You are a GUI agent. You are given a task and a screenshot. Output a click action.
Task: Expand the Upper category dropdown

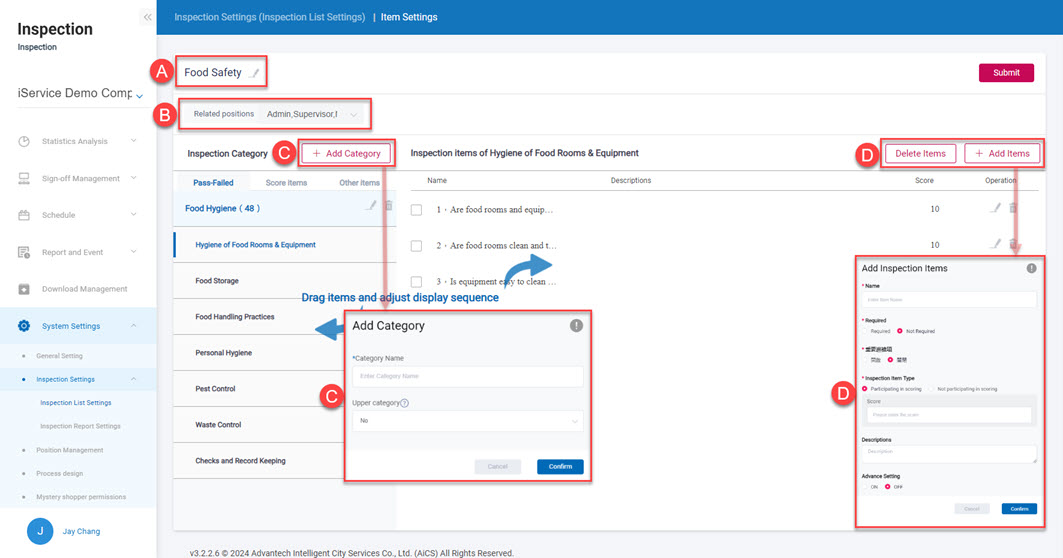[x=467, y=421]
